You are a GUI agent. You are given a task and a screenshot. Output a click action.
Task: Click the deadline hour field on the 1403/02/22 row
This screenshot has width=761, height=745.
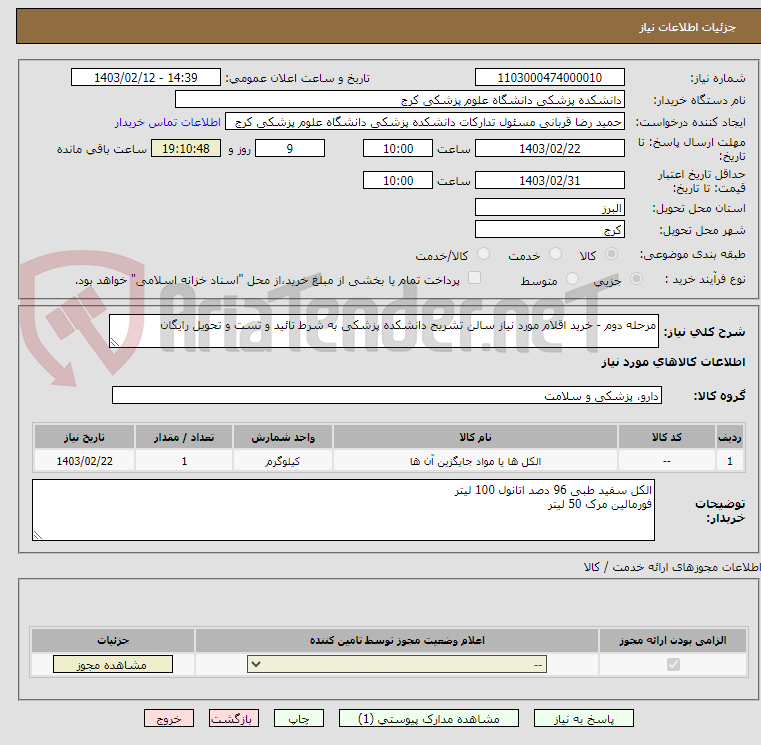(x=397, y=149)
